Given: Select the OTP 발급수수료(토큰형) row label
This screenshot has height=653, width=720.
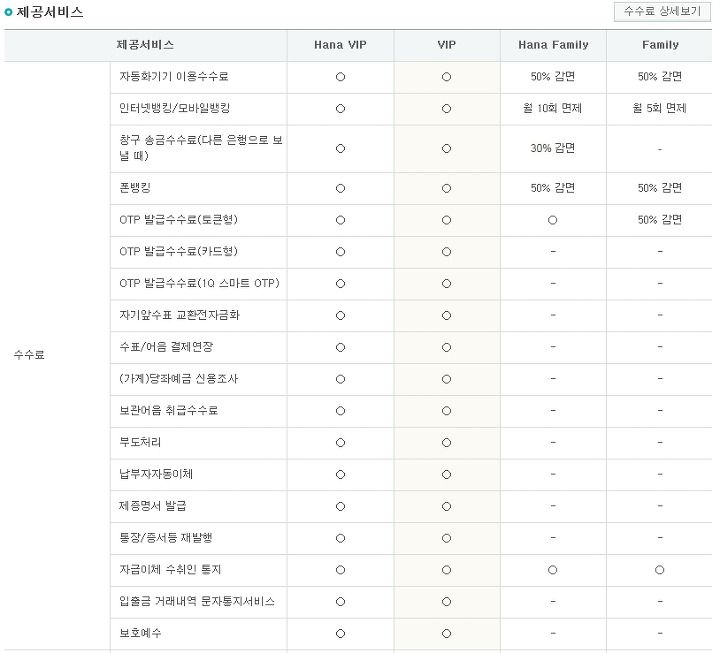Looking at the screenshot, I should point(178,220).
